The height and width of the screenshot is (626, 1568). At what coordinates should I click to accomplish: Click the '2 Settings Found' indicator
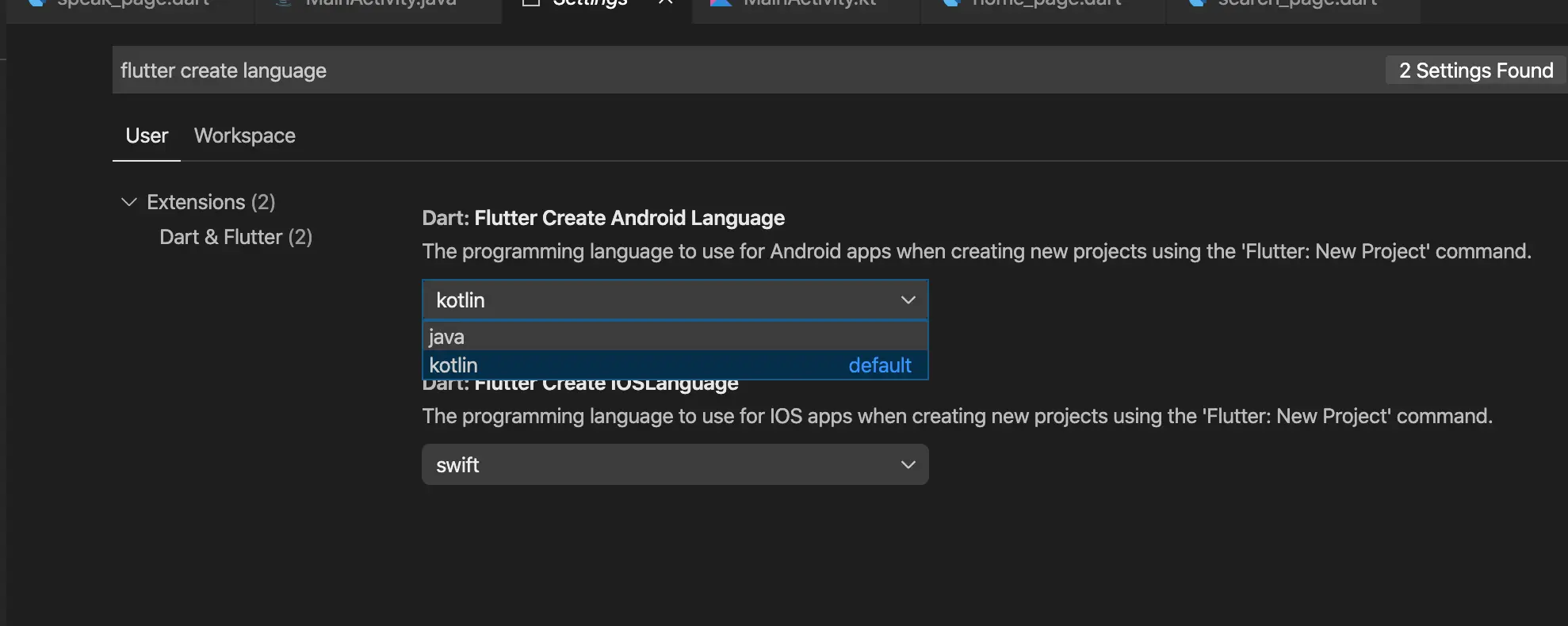pyautogui.click(x=1476, y=71)
